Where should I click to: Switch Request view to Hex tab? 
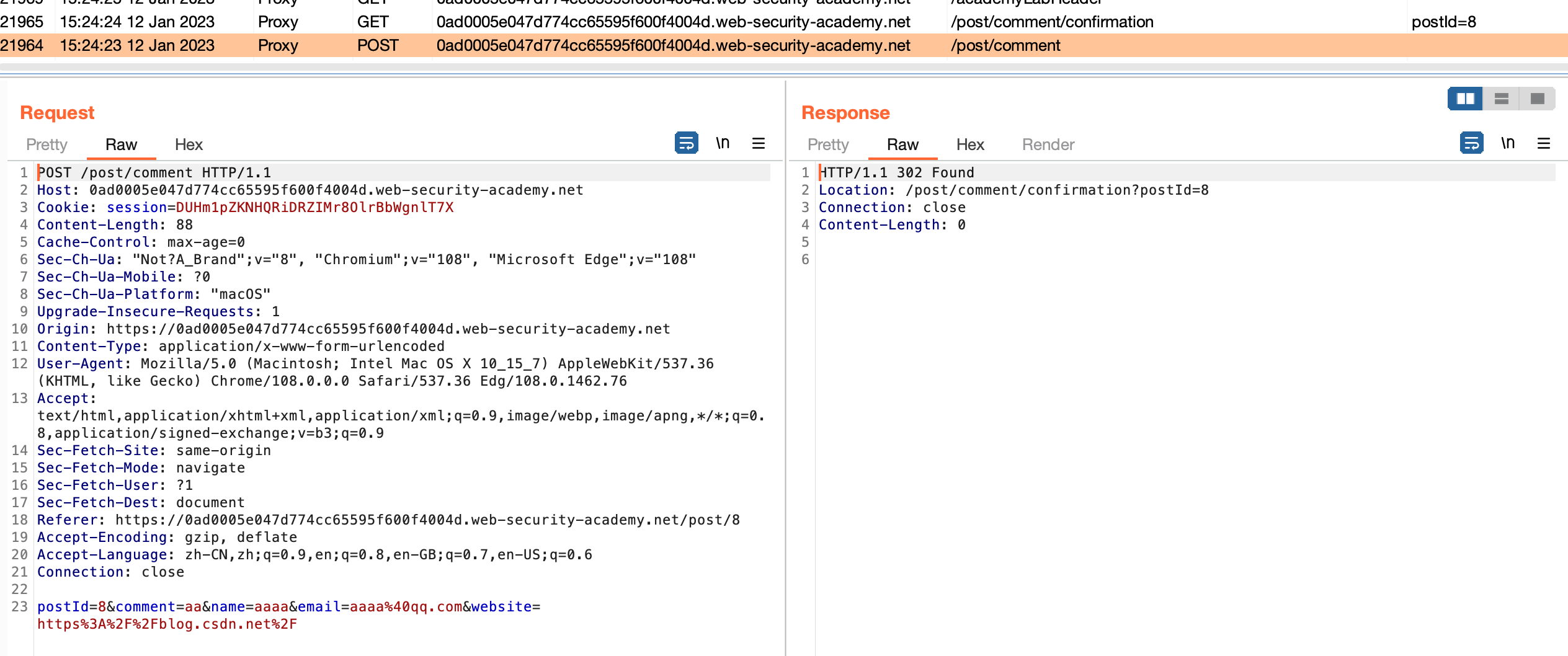189,144
